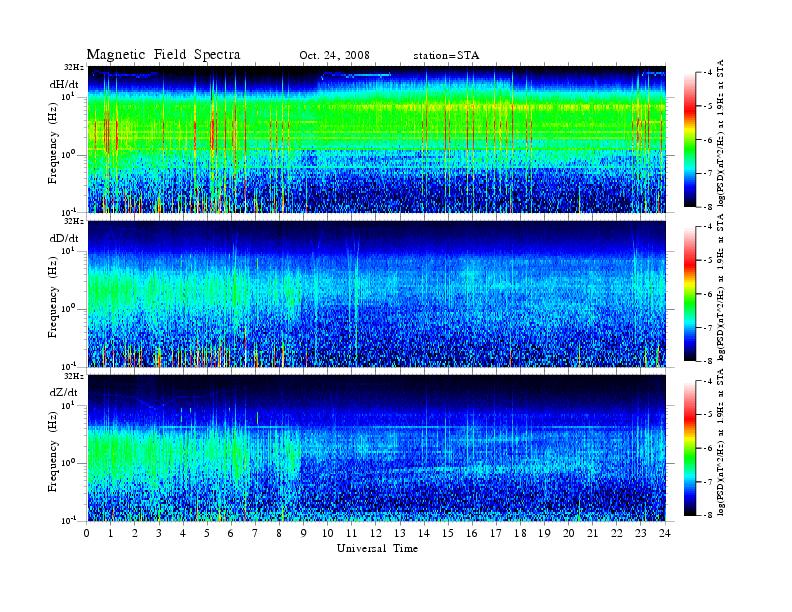This screenshot has height=612, width=792.
Task: Click hour "17" on the time axis
Action: [496, 534]
